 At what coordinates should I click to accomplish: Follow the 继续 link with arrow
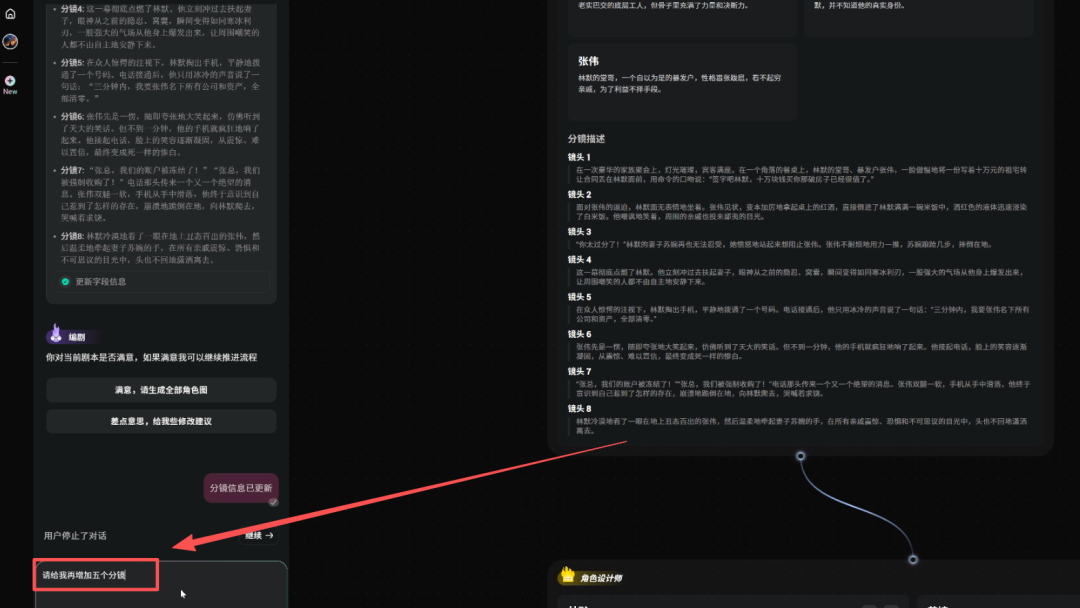[x=258, y=535]
